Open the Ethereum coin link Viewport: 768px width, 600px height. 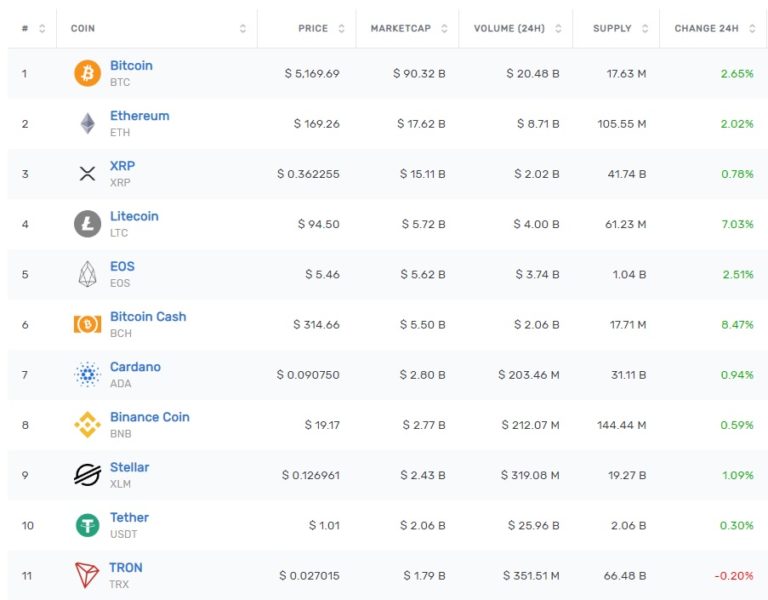[x=140, y=116]
